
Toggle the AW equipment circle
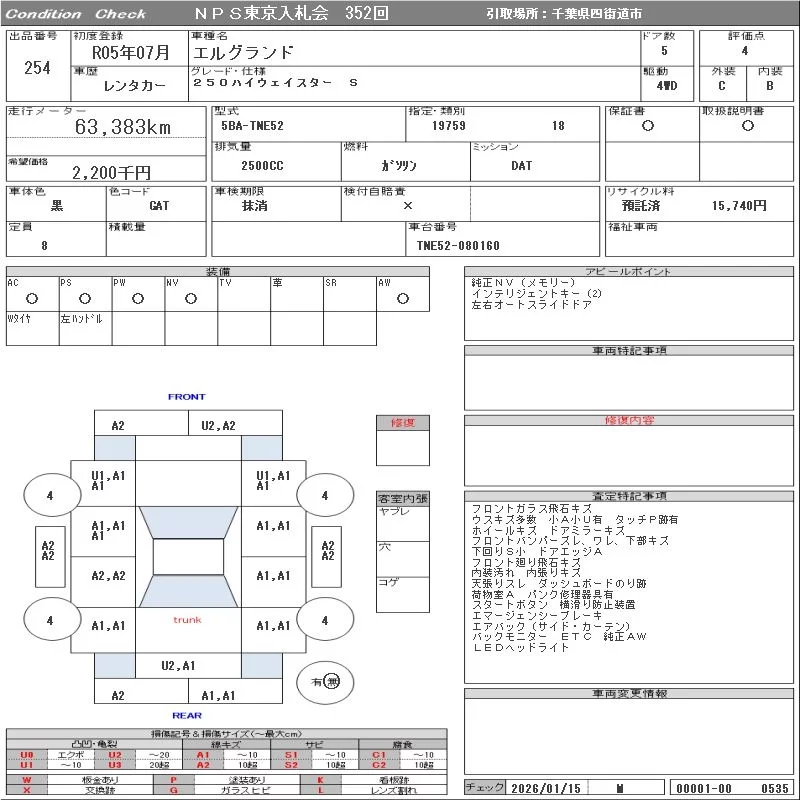(402, 298)
